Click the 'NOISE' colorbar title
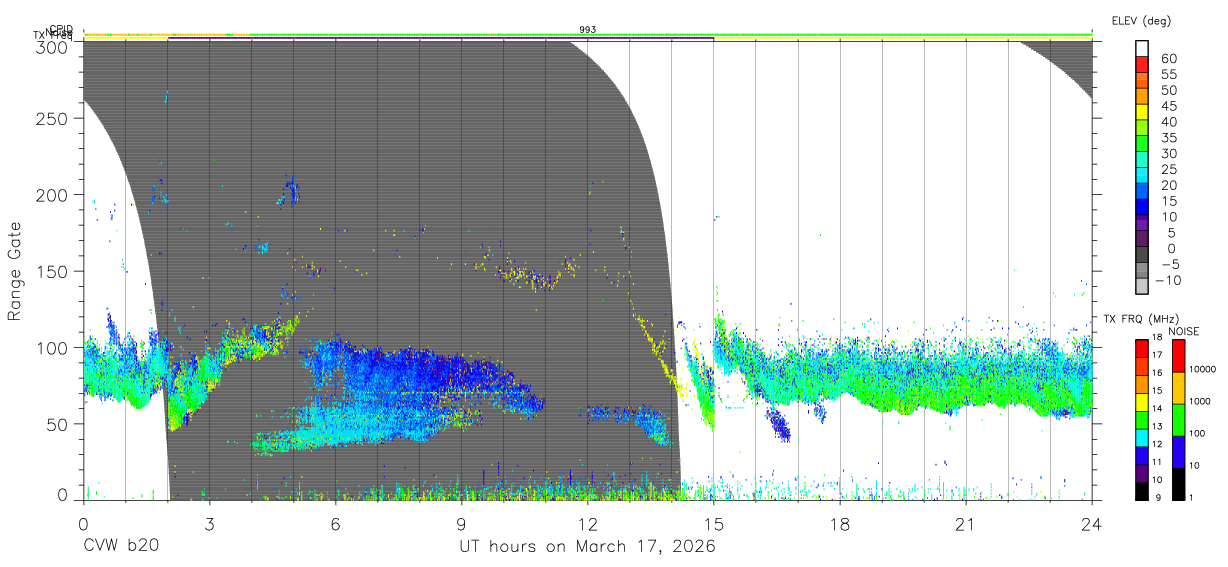1228x567 pixels. (x=1183, y=331)
